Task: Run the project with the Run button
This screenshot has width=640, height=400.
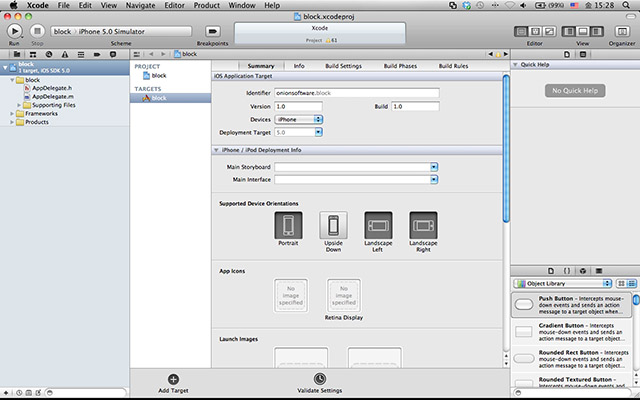Action: pos(14,31)
